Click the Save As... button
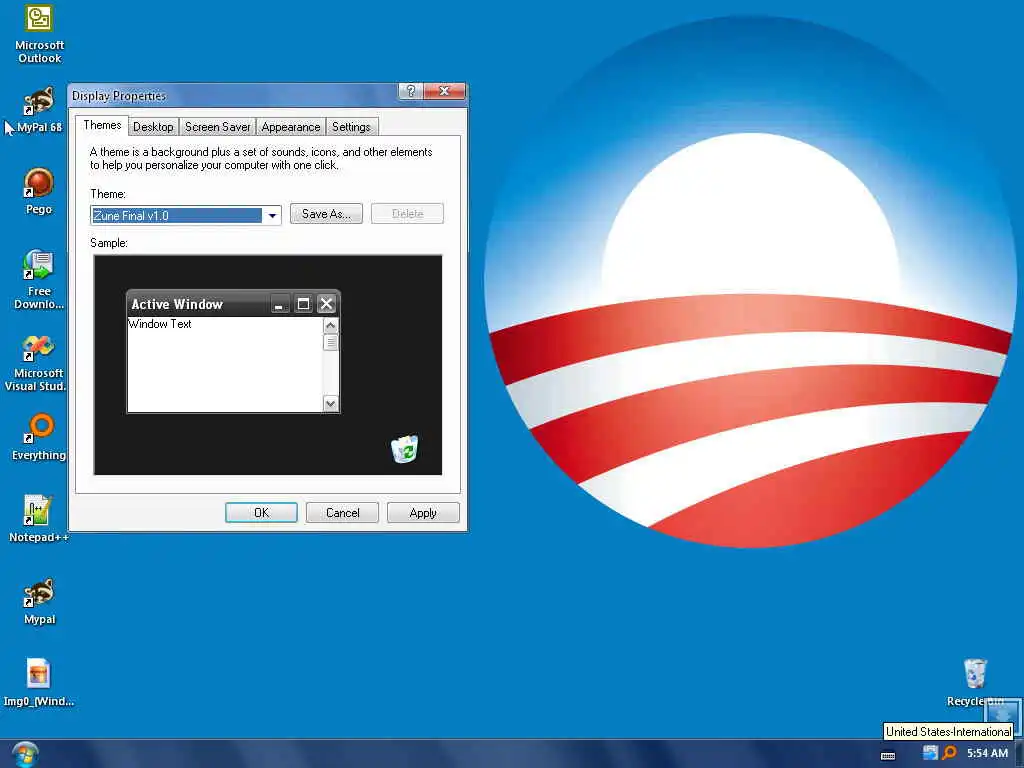The height and width of the screenshot is (768, 1024). 326,214
